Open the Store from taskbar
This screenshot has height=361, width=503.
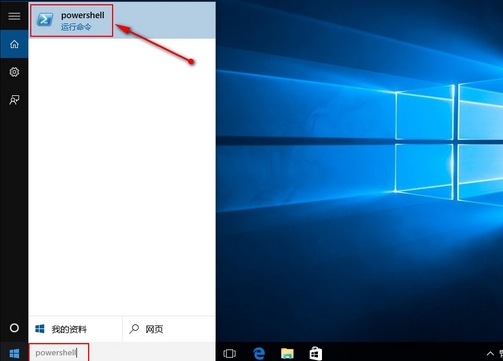click(x=315, y=353)
